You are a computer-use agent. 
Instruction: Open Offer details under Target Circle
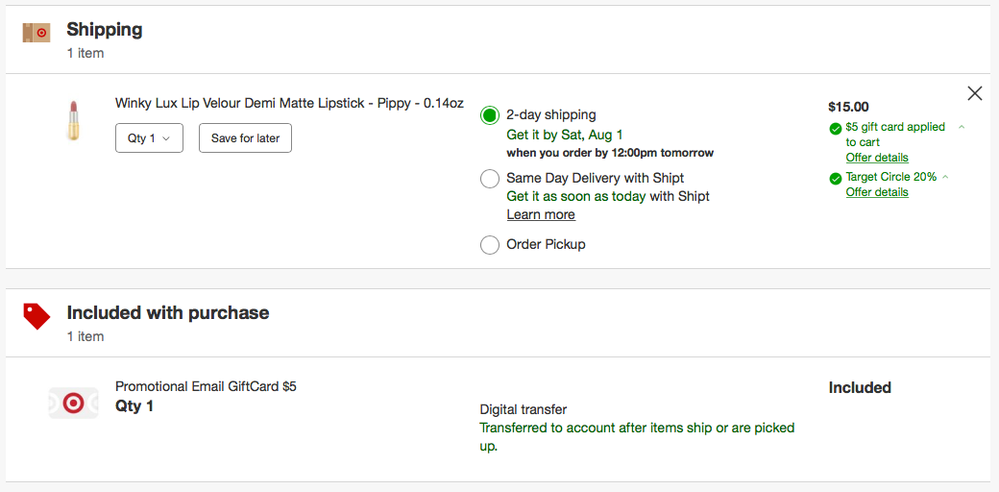tap(877, 192)
